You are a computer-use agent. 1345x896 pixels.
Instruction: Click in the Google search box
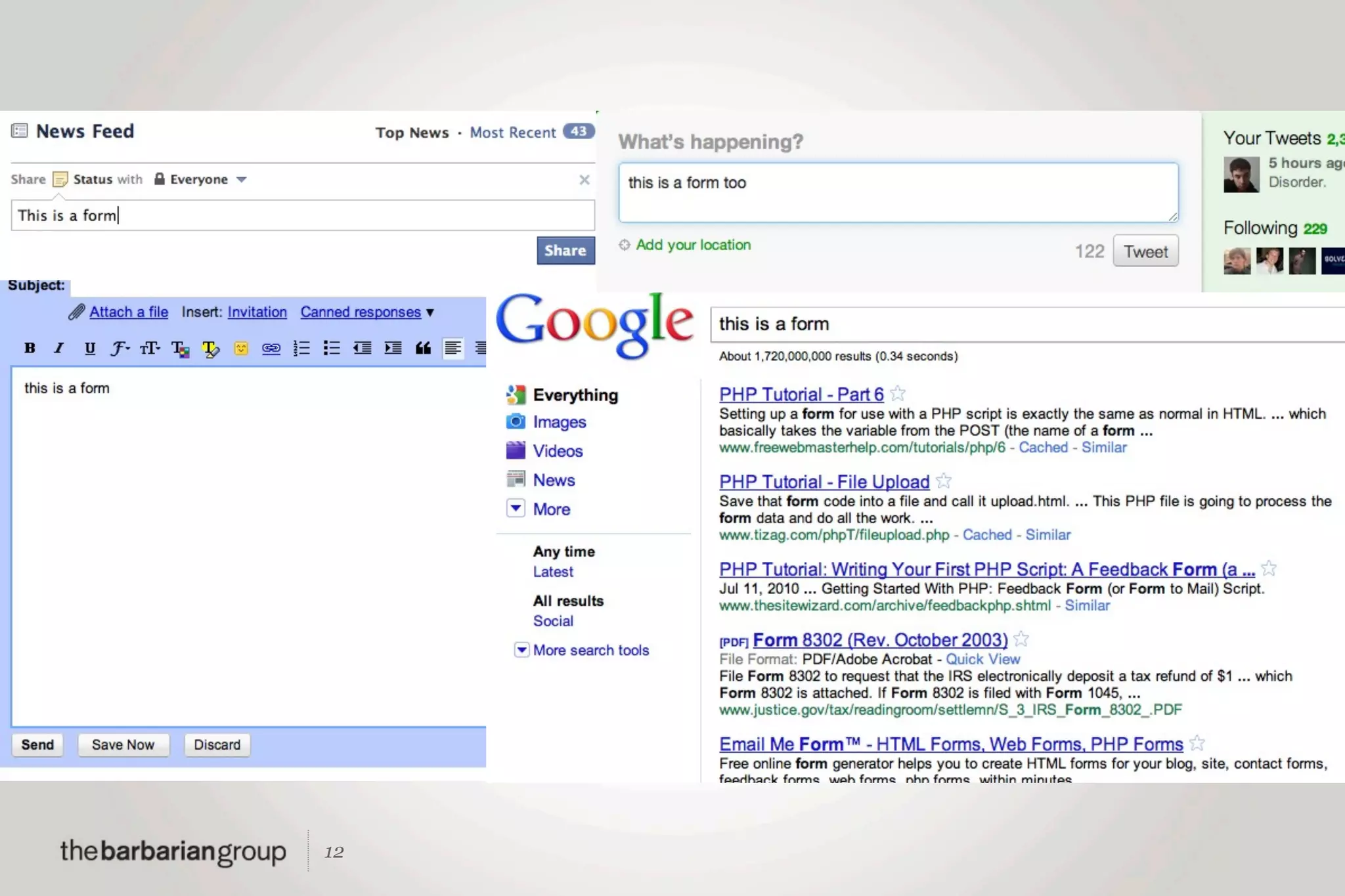pos(1025,324)
